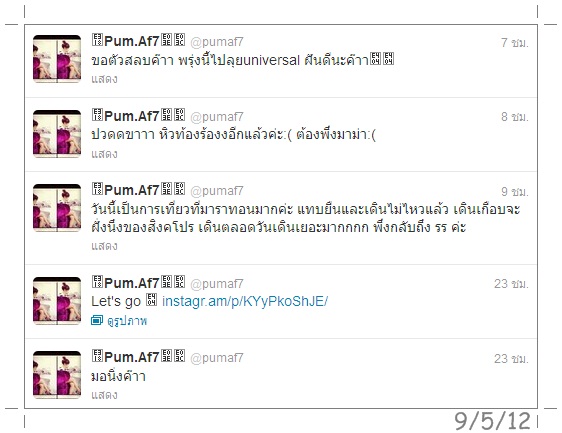Open the 9 ชม. timestamp permalink
Screen dimensions: 562x433
(515, 191)
